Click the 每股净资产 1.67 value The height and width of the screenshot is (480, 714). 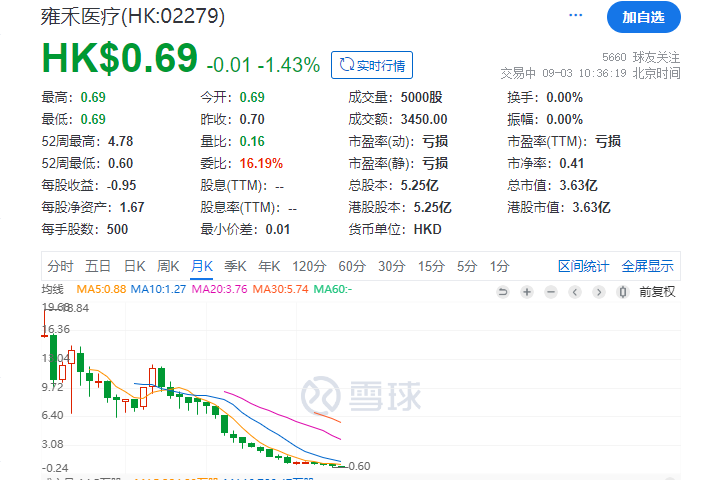132,207
